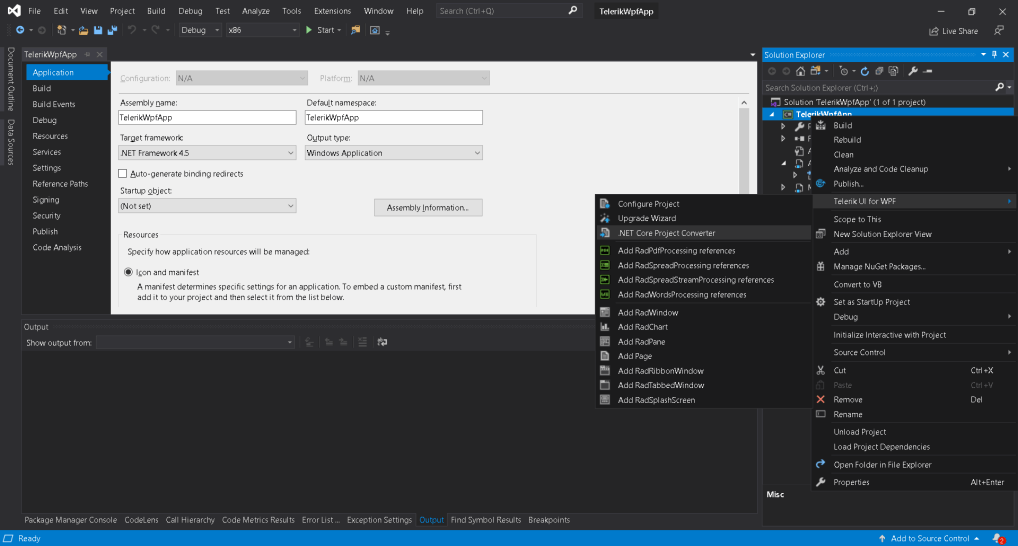This screenshot has width=1018, height=546.
Task: Click the search icon in Quick Launch box
Action: tap(573, 10)
